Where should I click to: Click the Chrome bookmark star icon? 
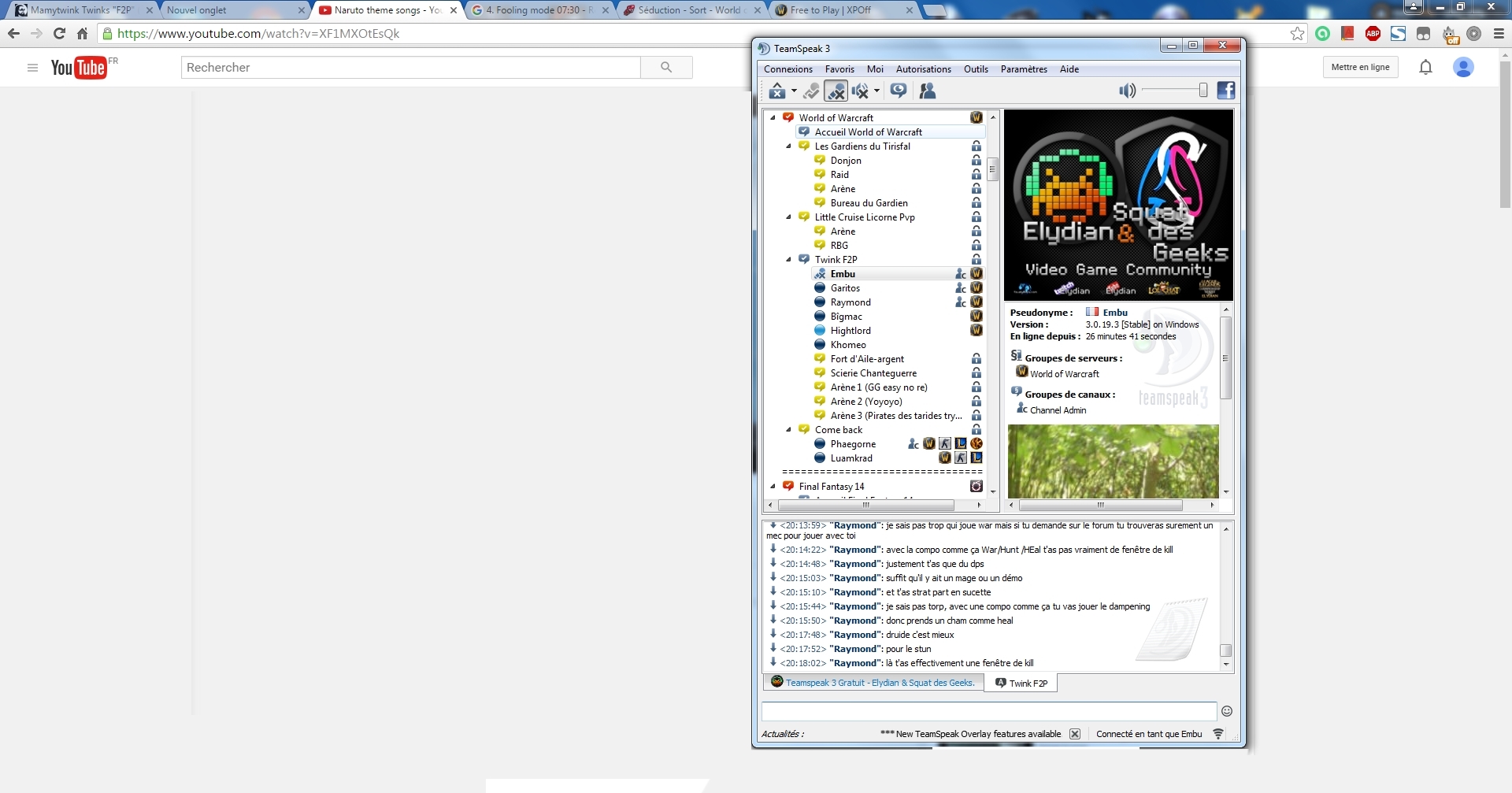coord(1297,34)
